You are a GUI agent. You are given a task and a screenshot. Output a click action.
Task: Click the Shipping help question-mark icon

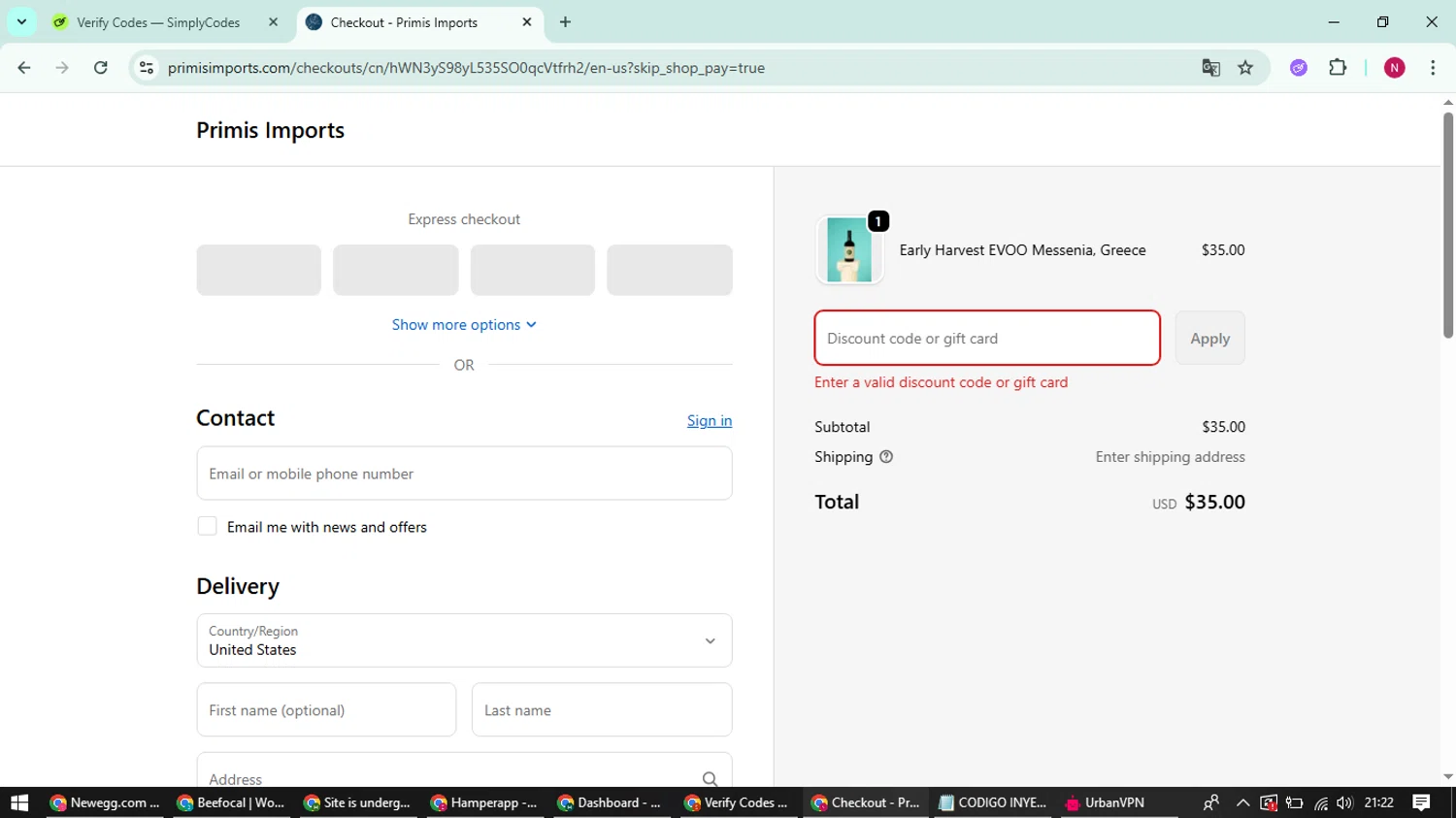click(886, 457)
